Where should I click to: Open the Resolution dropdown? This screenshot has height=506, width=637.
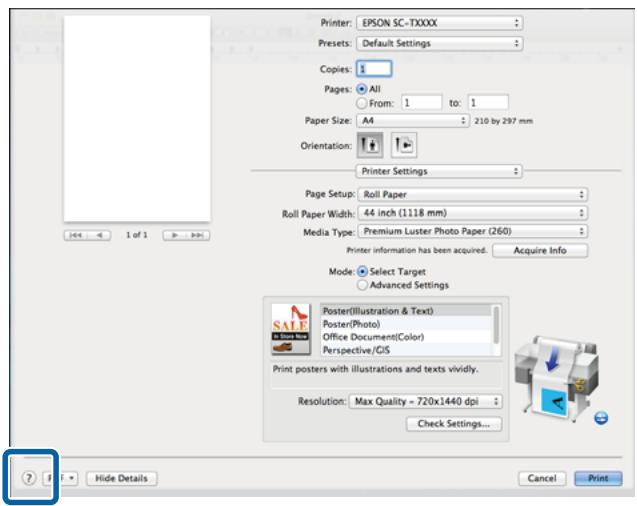(425, 402)
